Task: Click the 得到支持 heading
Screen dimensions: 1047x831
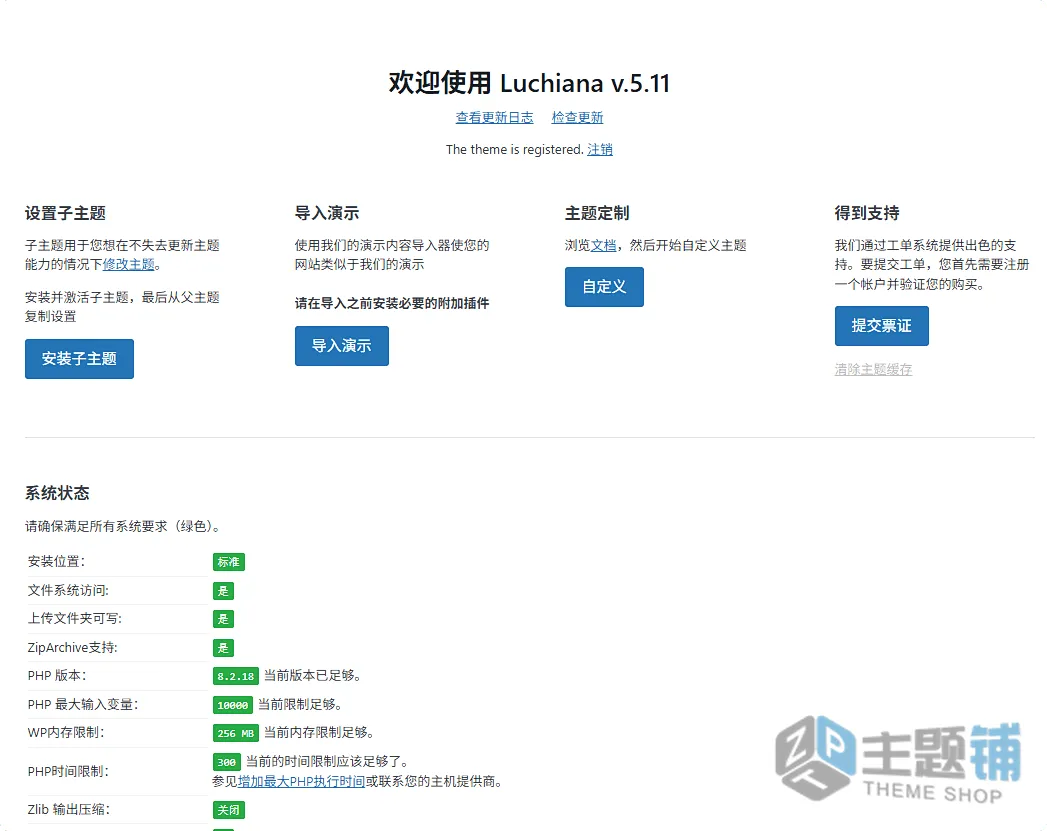Action: click(x=867, y=213)
